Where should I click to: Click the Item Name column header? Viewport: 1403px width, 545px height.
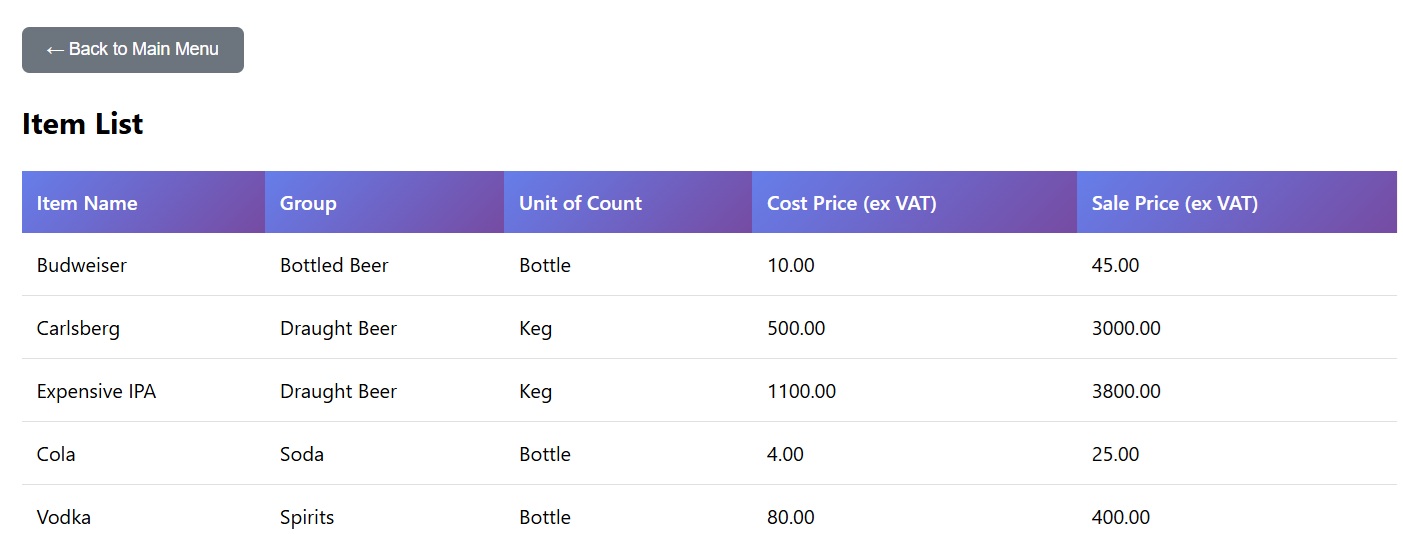coord(87,203)
